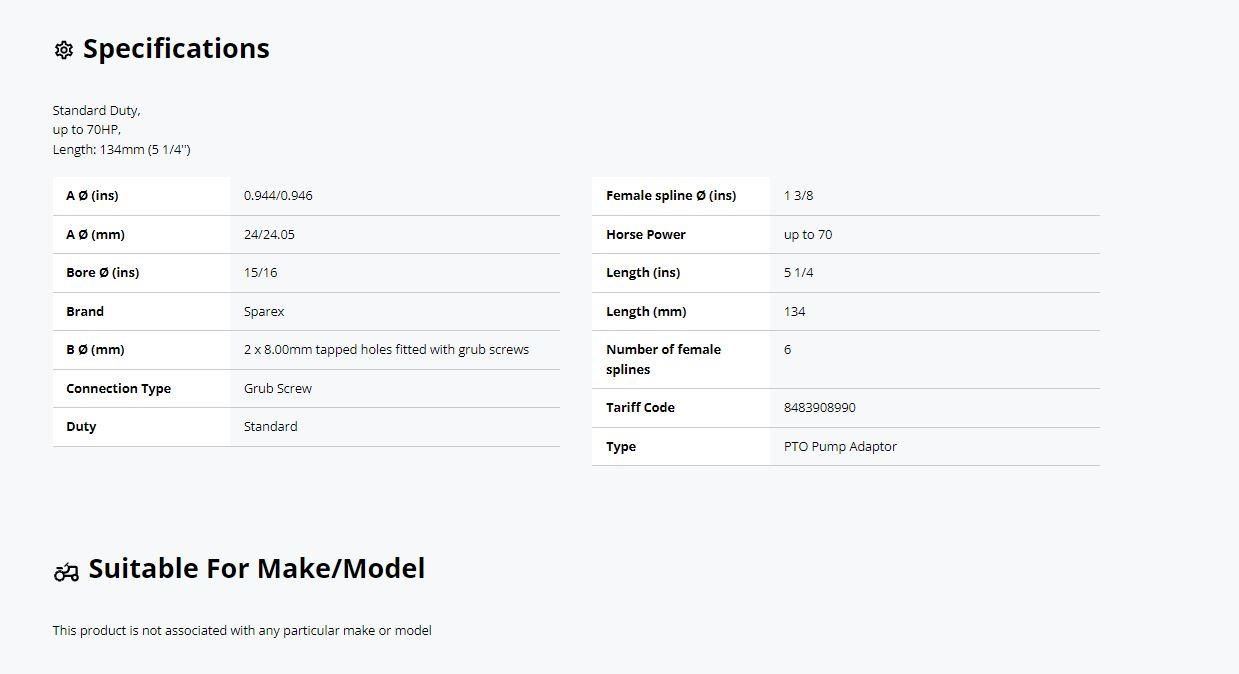Screen dimensions: 1239x674
Task: Click the A Ø (mm) value 24/24.05
Action: (269, 234)
